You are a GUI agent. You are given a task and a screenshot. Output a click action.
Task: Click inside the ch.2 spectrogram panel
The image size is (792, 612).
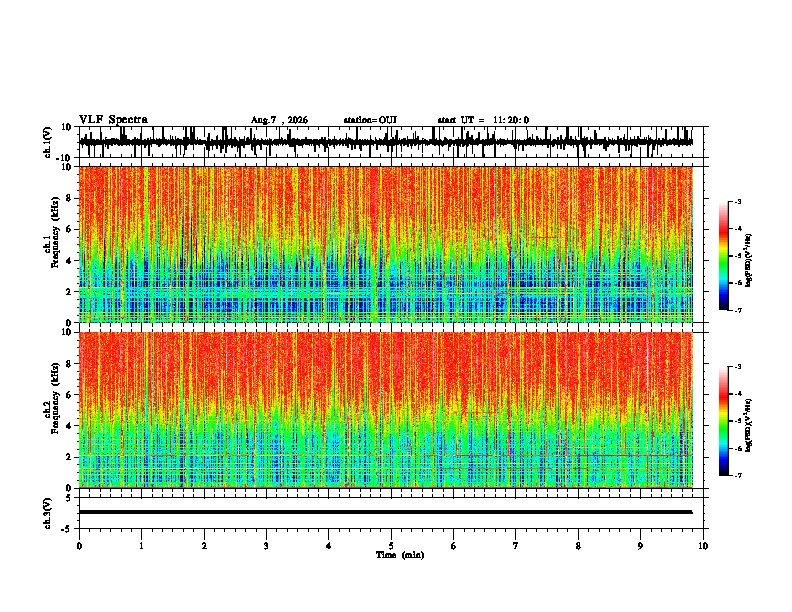(385, 410)
